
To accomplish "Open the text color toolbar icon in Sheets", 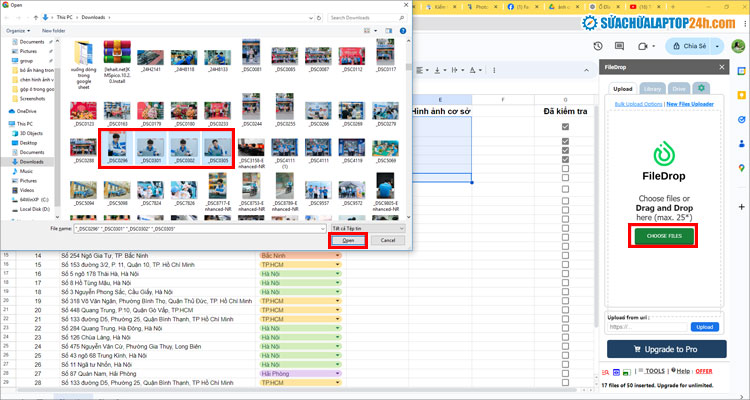I will pyautogui.click(x=472, y=70).
